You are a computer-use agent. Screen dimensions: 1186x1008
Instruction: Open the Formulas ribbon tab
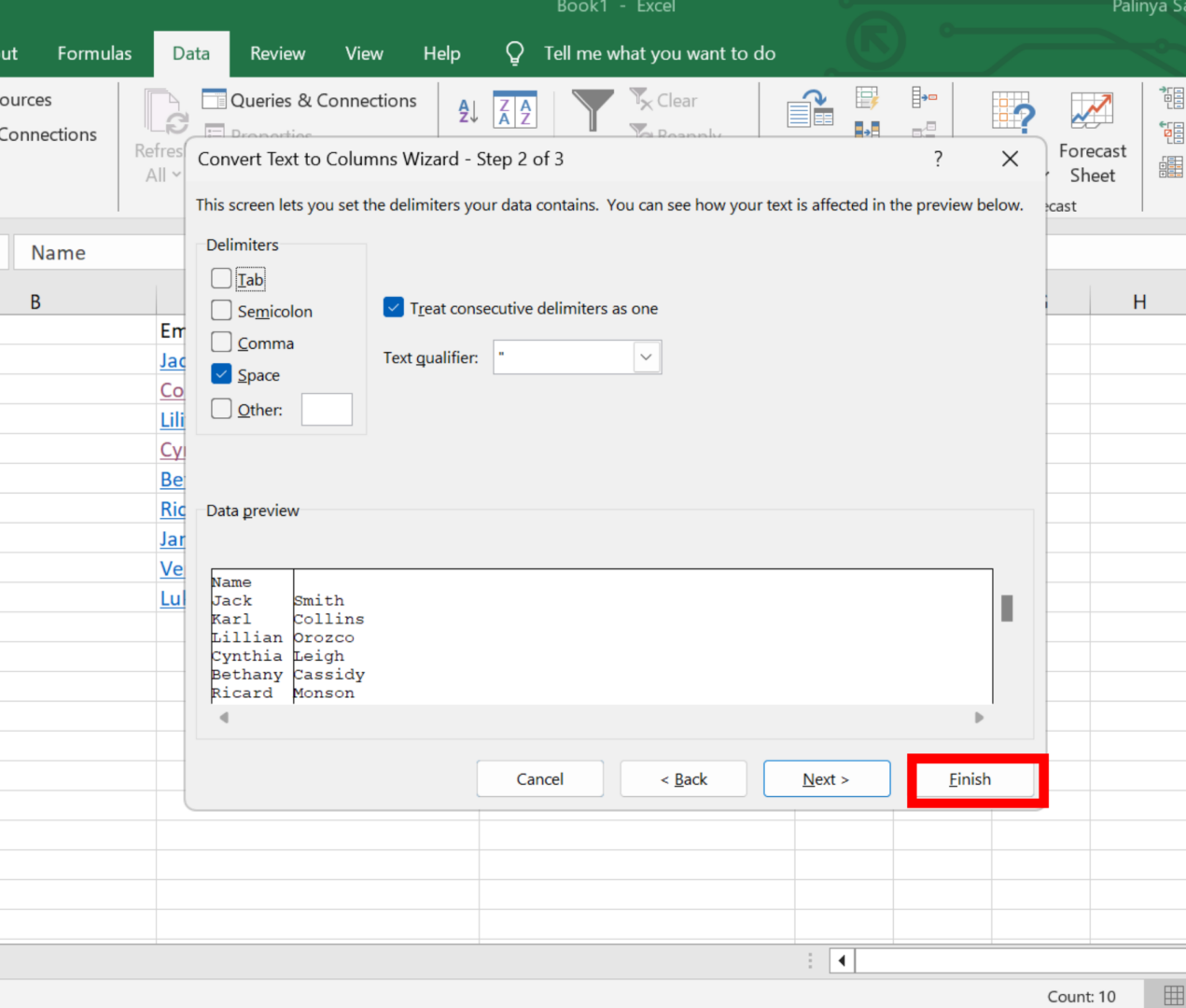pos(94,53)
